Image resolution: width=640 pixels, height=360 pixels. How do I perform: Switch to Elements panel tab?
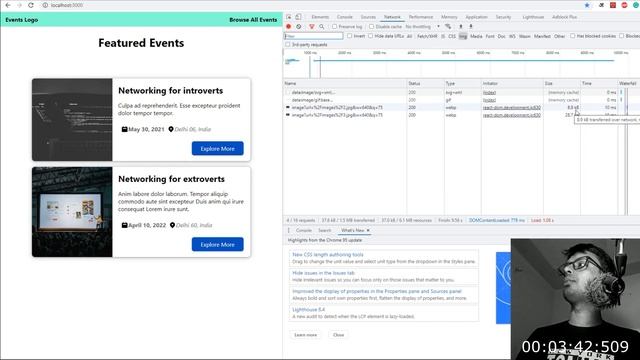click(x=320, y=17)
